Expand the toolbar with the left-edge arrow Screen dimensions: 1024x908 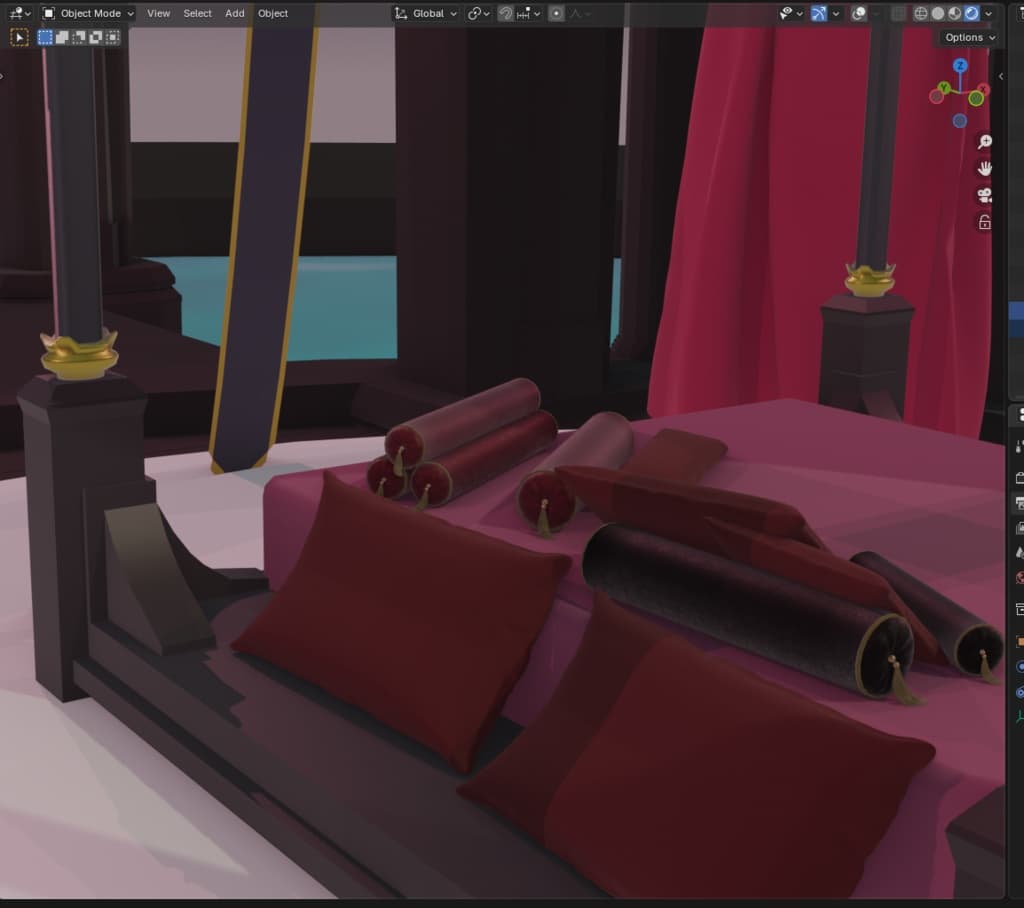(2, 76)
